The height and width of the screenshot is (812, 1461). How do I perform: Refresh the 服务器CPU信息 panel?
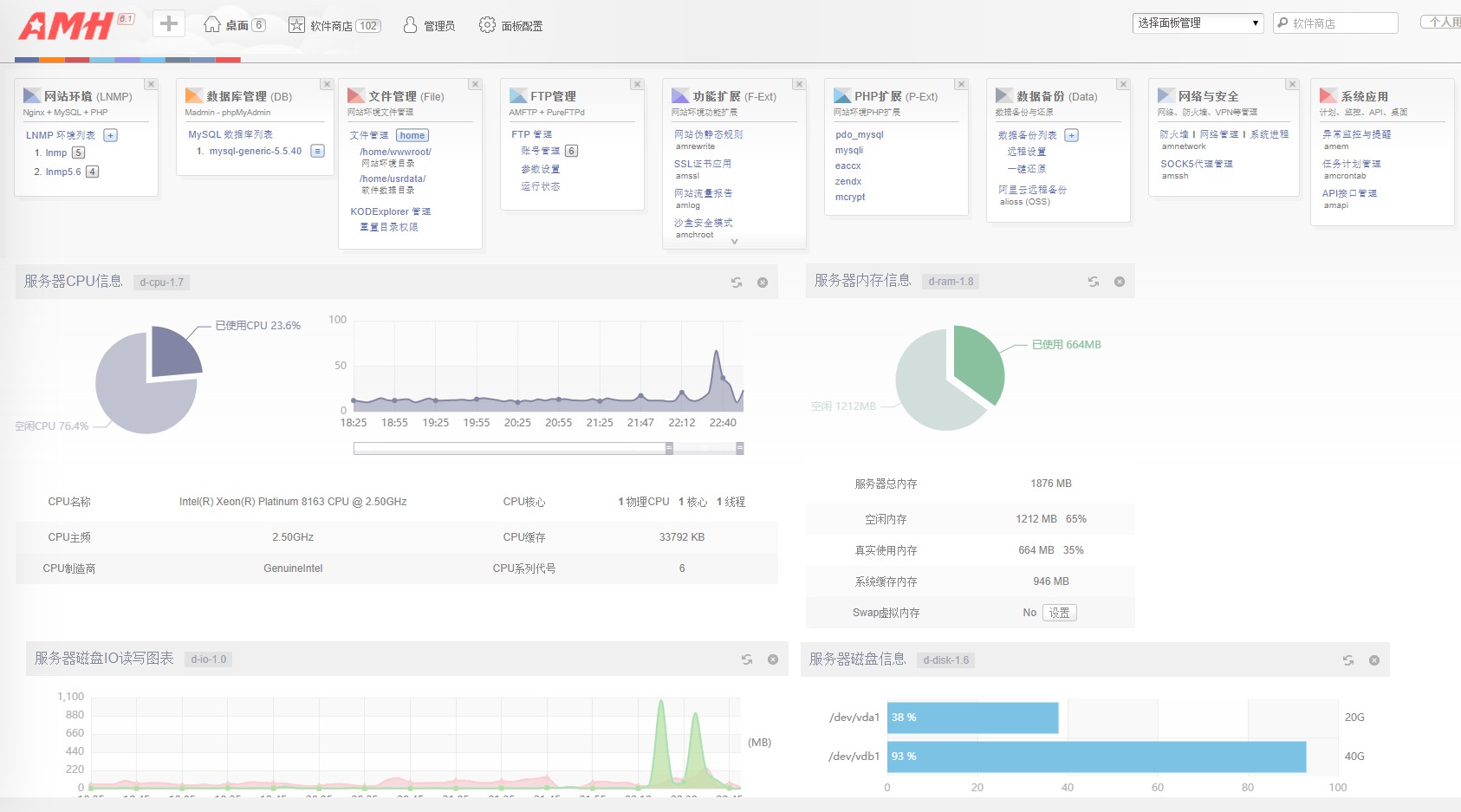(736, 283)
